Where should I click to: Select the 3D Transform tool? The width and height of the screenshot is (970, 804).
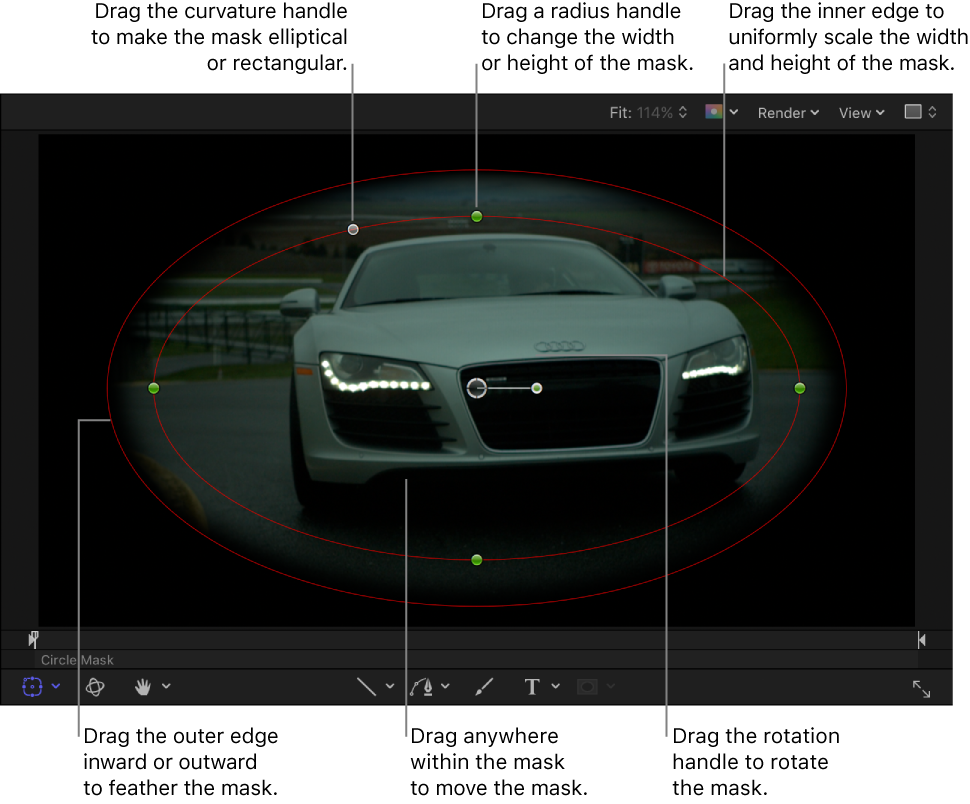click(x=95, y=687)
